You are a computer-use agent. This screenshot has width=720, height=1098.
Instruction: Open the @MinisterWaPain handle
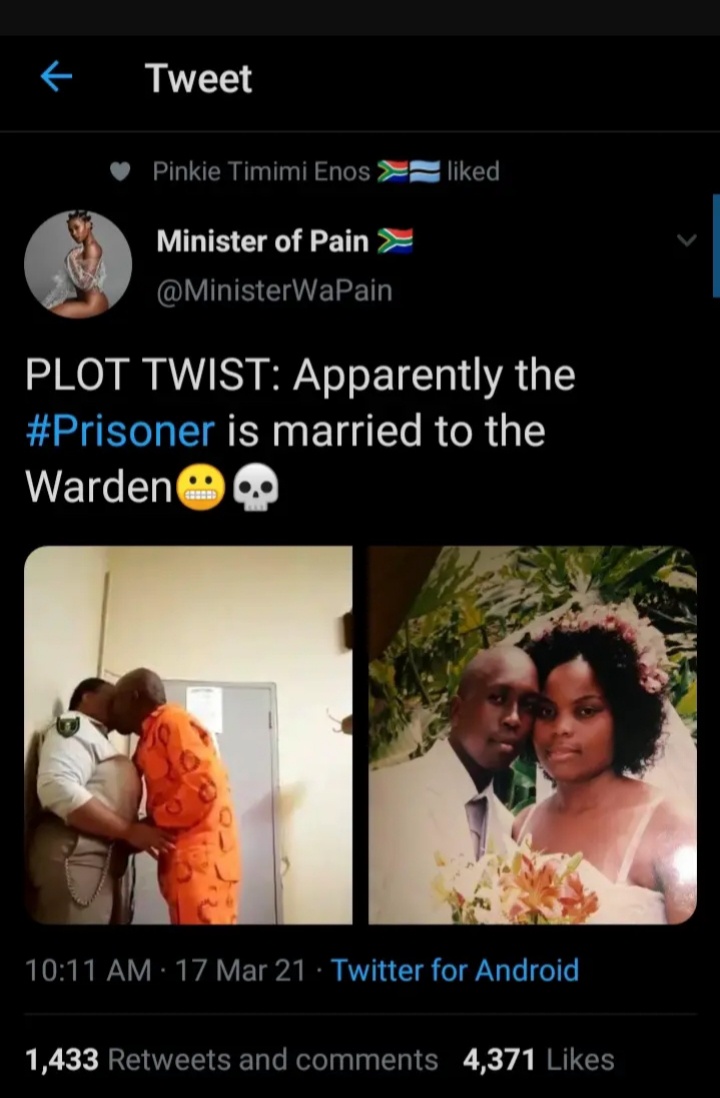pyautogui.click(x=274, y=291)
